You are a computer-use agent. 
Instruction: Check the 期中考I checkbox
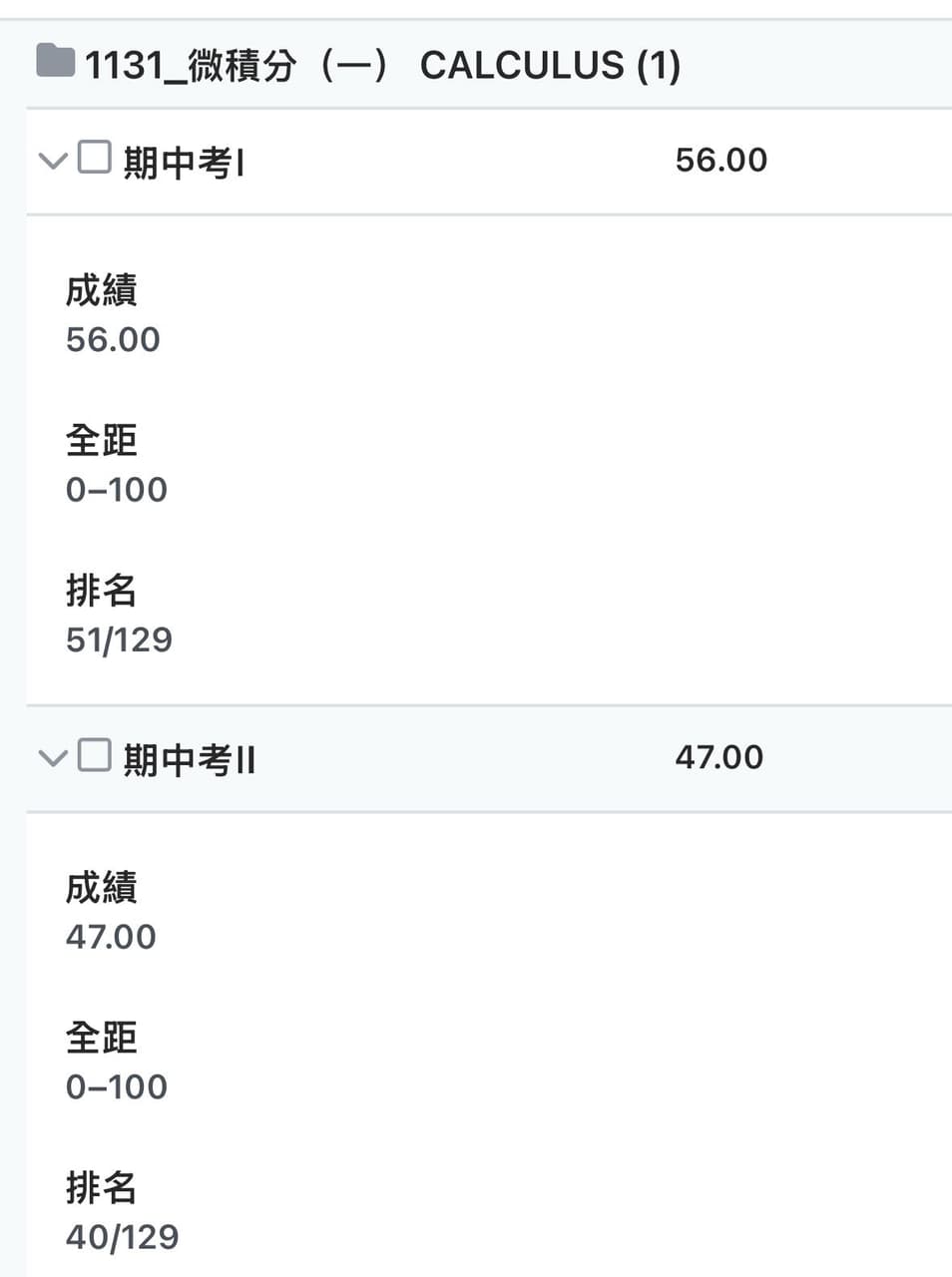click(x=94, y=158)
